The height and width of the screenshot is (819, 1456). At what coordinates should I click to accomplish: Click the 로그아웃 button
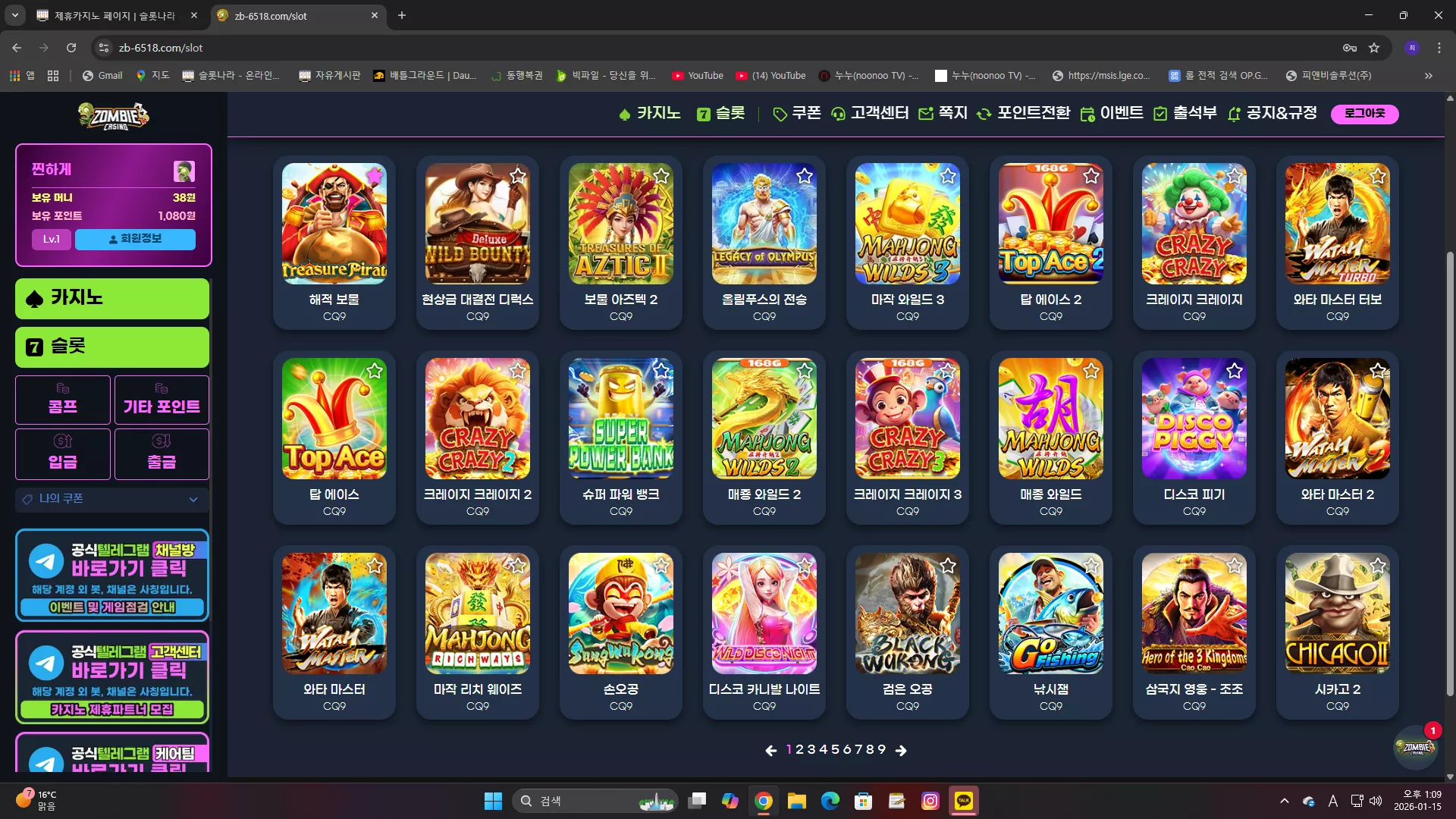(x=1365, y=113)
